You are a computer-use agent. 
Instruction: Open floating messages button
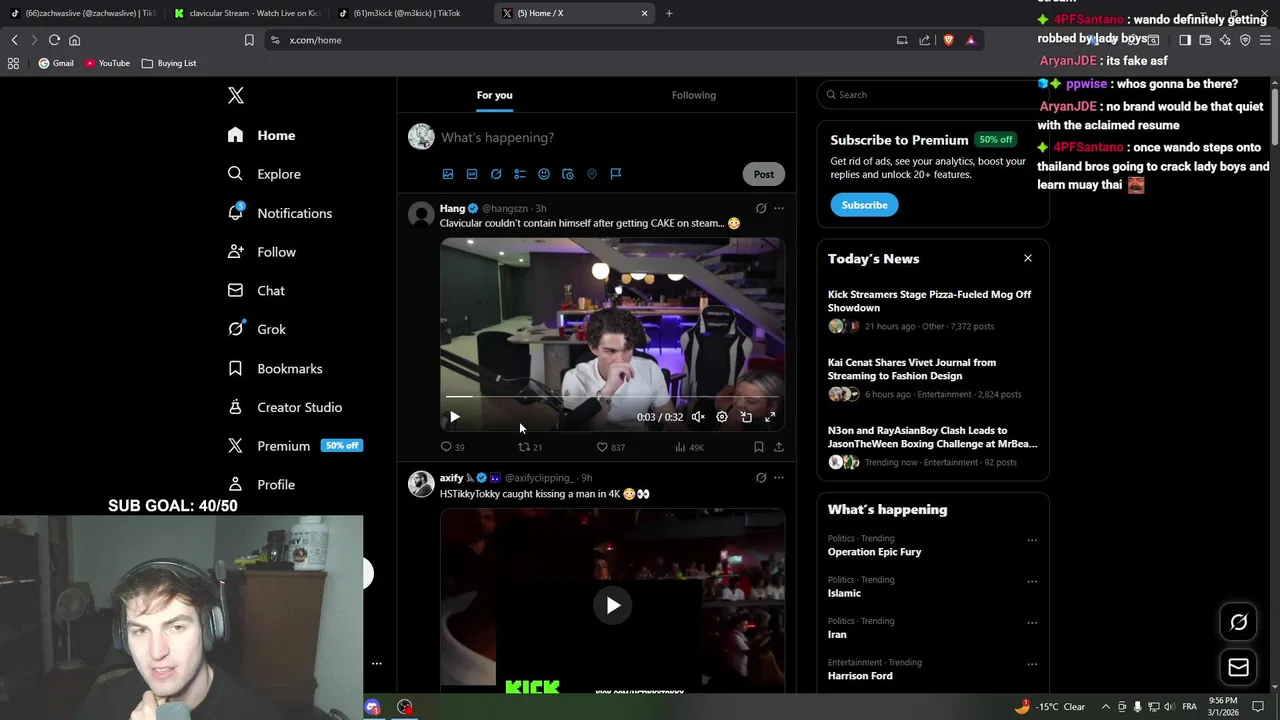tap(1238, 667)
